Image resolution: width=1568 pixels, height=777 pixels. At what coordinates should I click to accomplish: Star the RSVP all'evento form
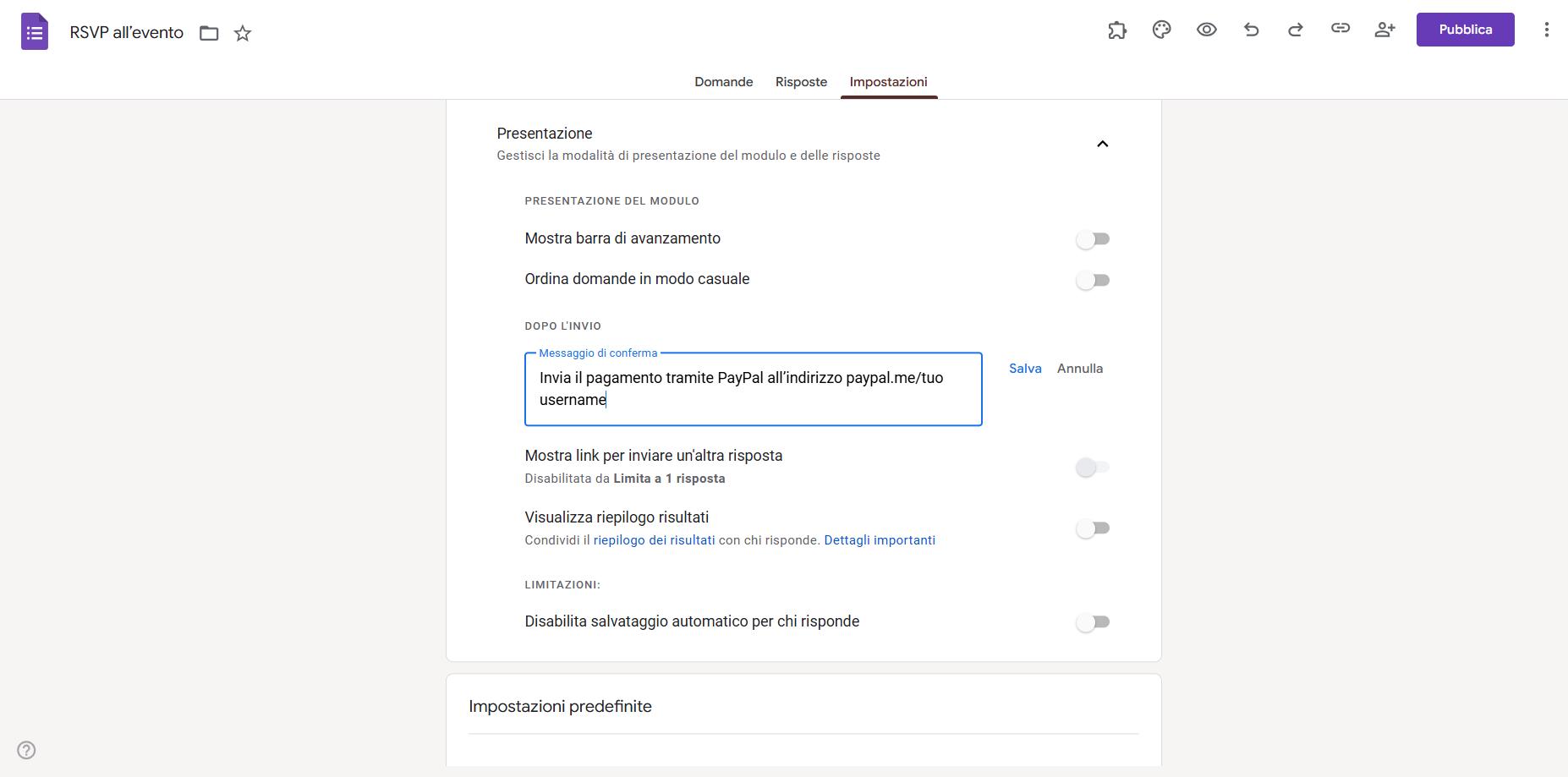pos(243,33)
